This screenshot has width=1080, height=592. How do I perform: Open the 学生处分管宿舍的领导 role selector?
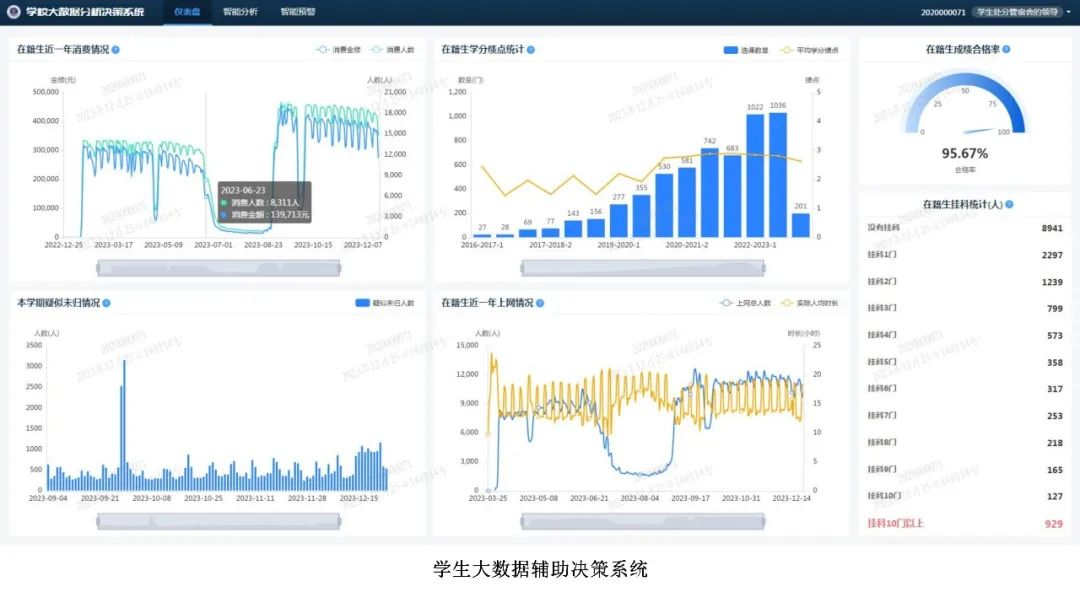pyautogui.click(x=1017, y=12)
